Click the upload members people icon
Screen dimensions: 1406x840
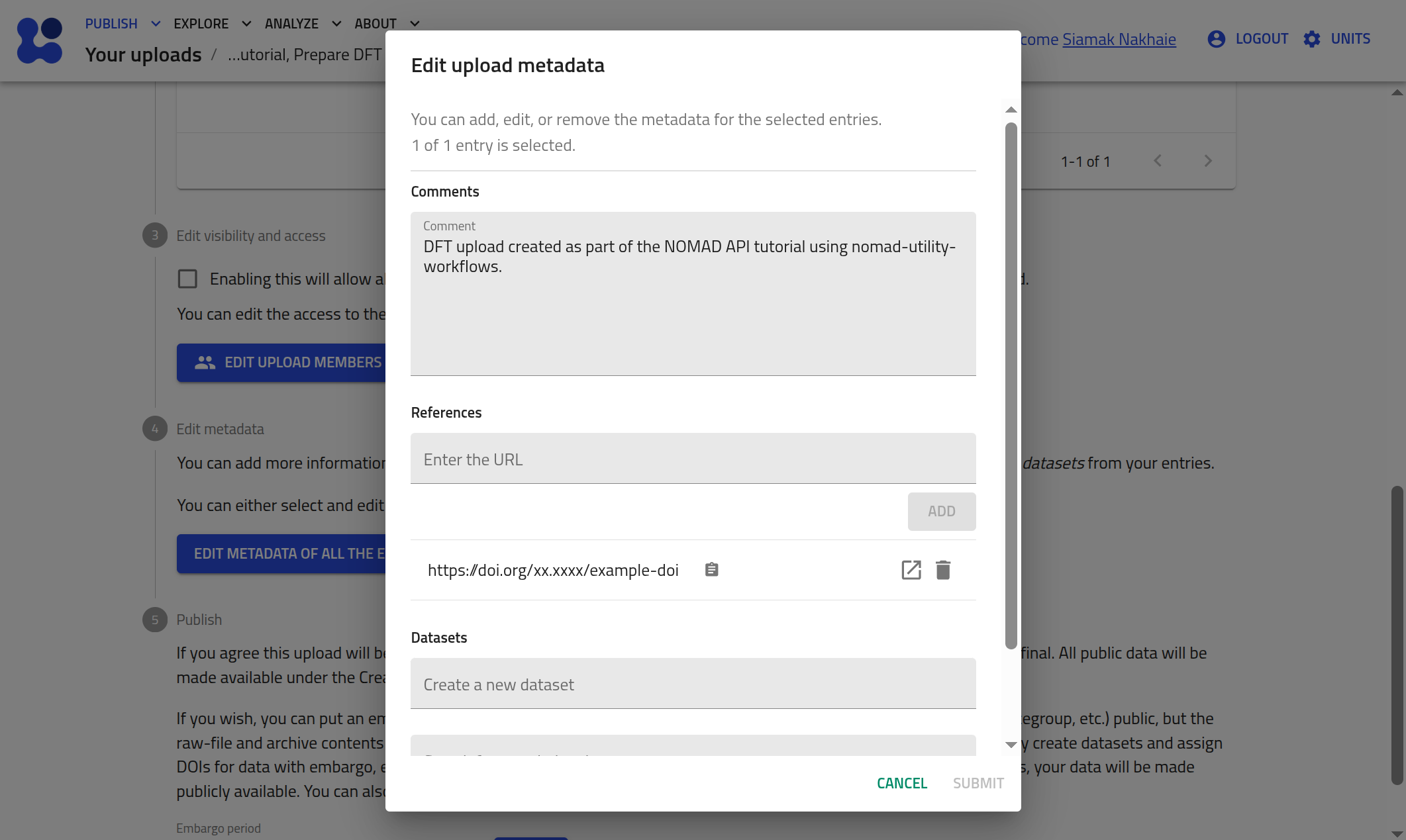(204, 363)
